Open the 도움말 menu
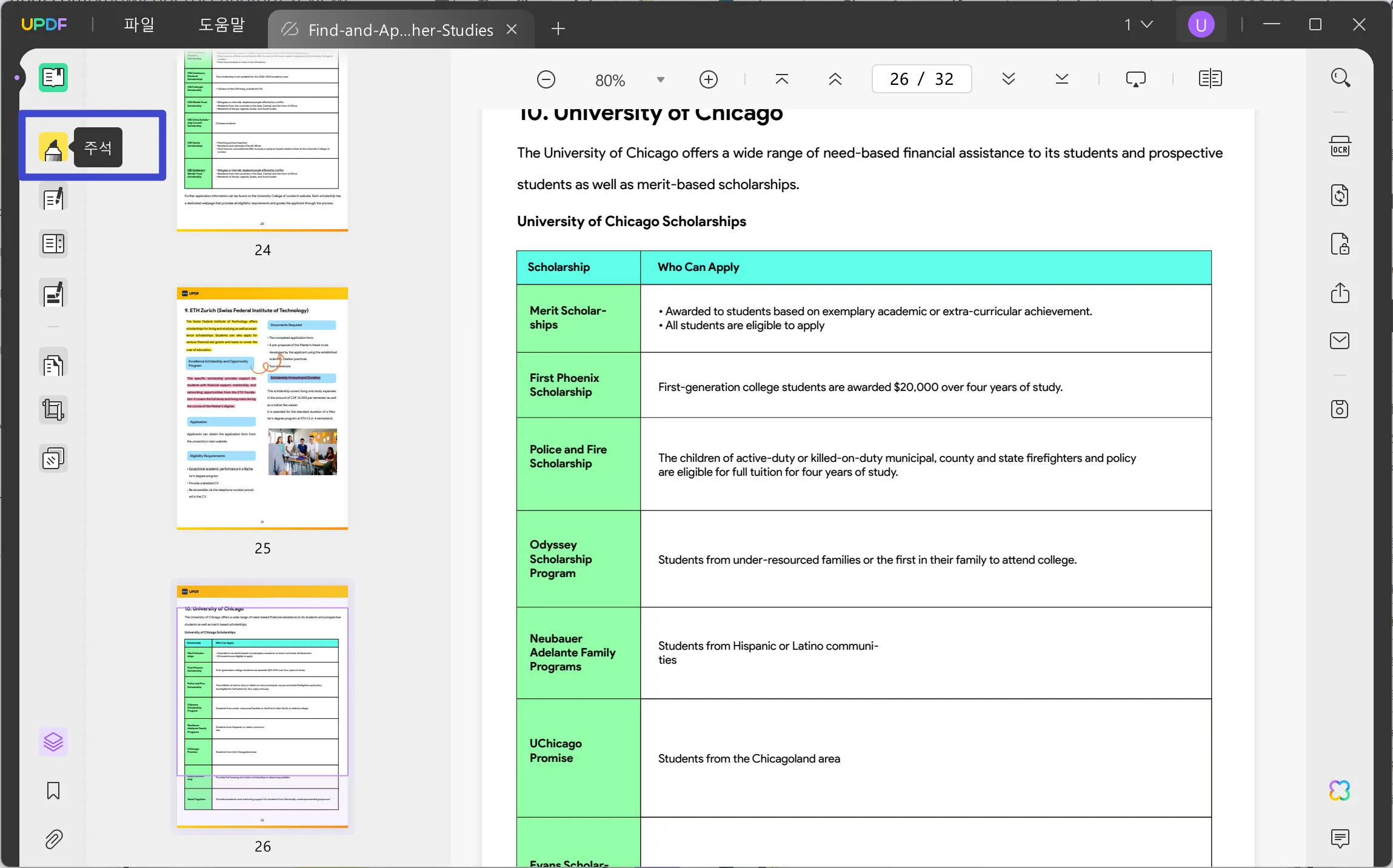 221,25
